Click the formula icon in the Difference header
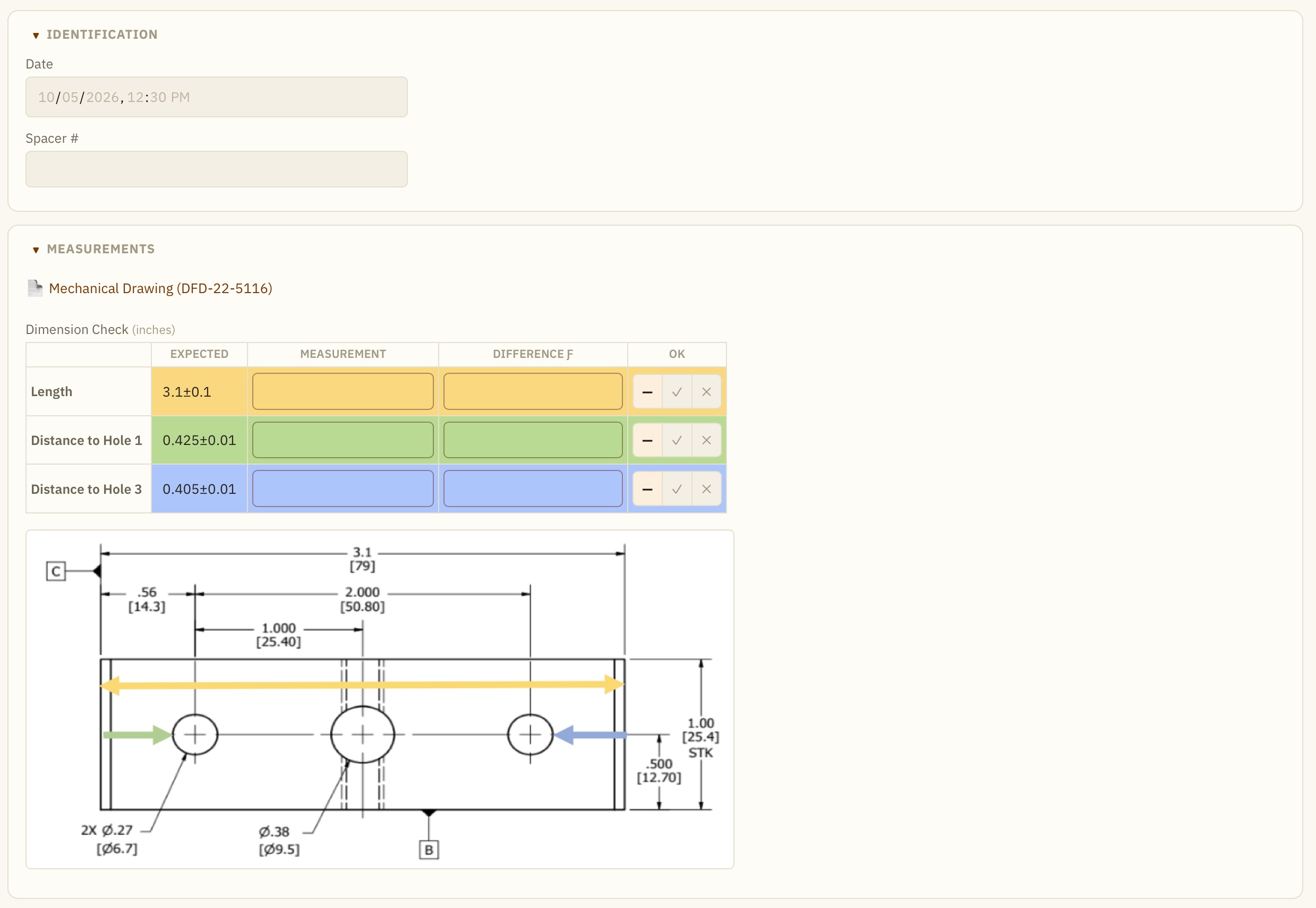This screenshot has height=908, width=1316. (569, 355)
